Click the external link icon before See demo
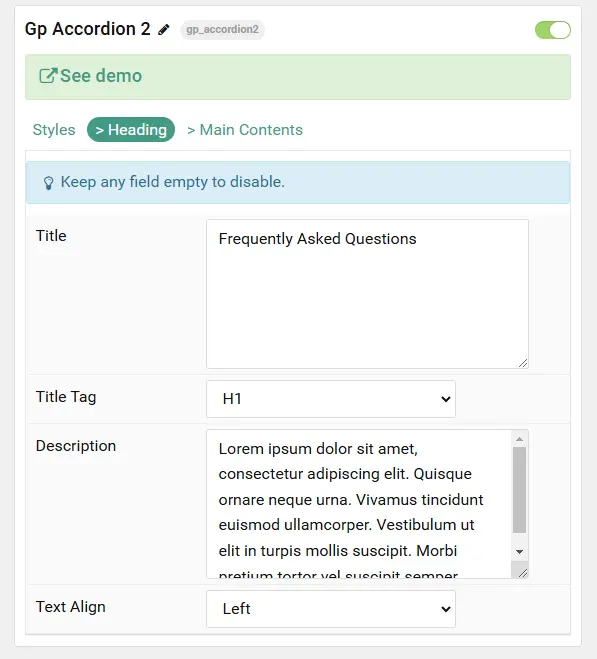Image resolution: width=597 pixels, height=659 pixels. point(48,76)
